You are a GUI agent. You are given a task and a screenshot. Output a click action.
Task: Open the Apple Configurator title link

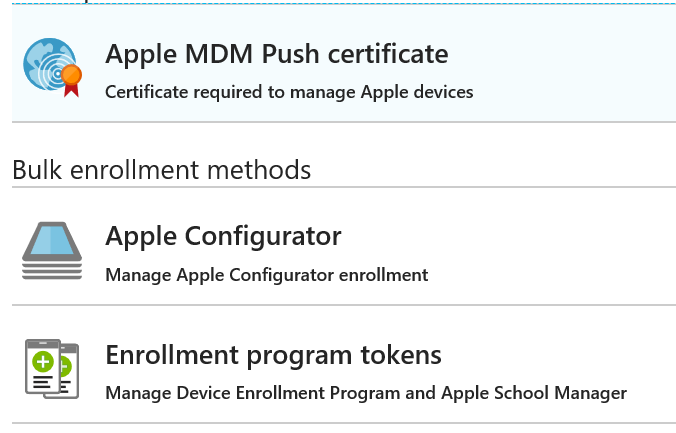223,236
